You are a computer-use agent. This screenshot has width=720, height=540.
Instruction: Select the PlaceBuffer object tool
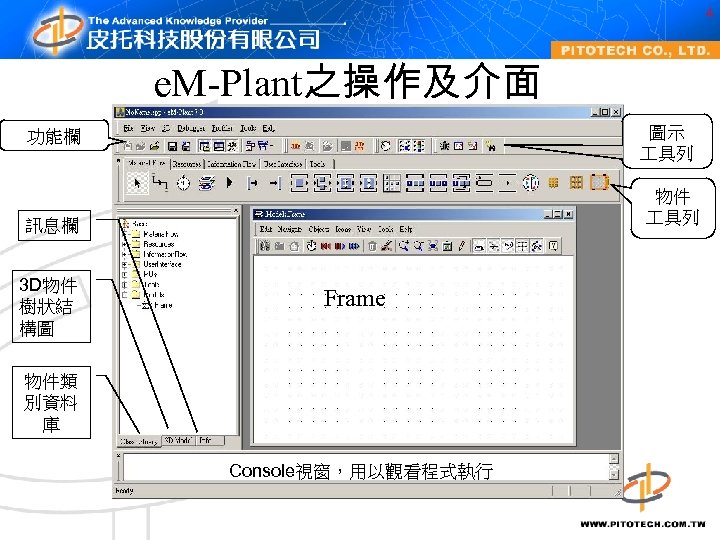coord(415,183)
